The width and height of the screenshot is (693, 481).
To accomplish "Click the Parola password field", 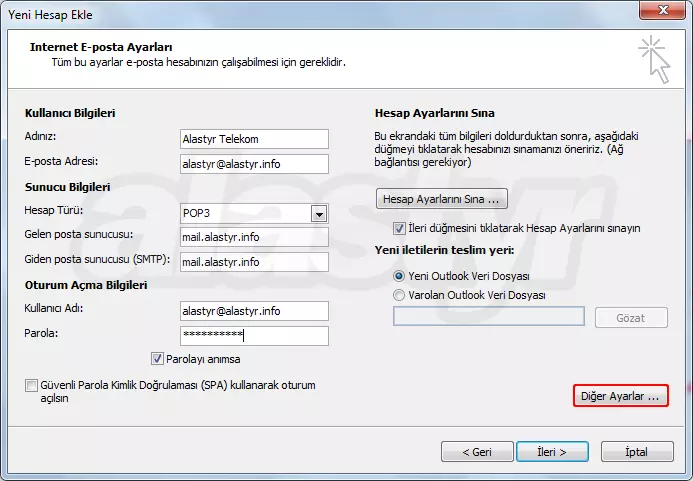I will (254, 336).
